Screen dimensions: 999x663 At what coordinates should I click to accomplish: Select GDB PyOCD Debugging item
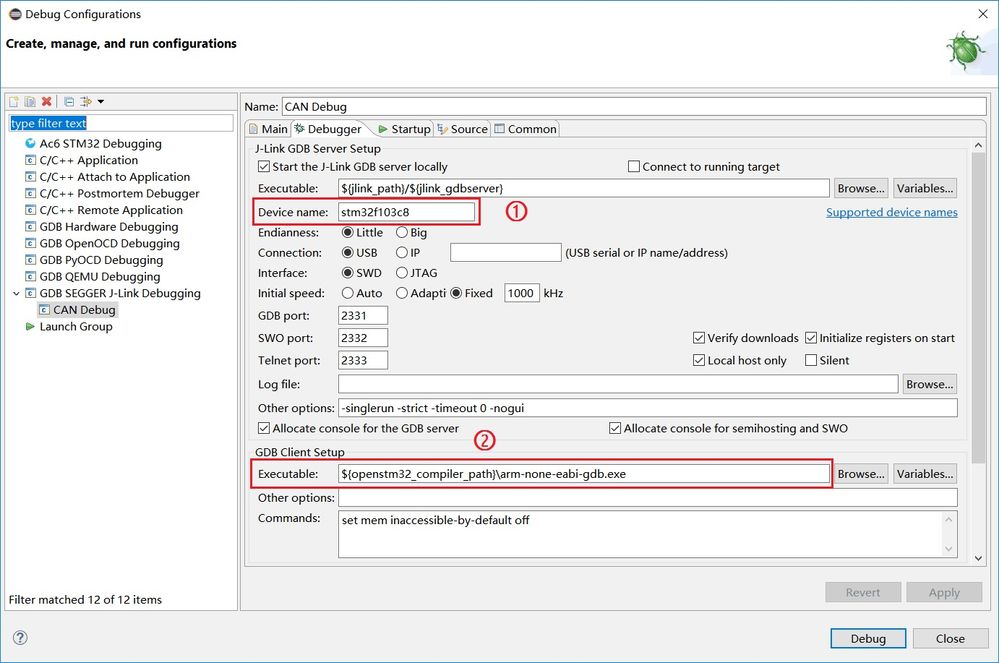coord(101,259)
